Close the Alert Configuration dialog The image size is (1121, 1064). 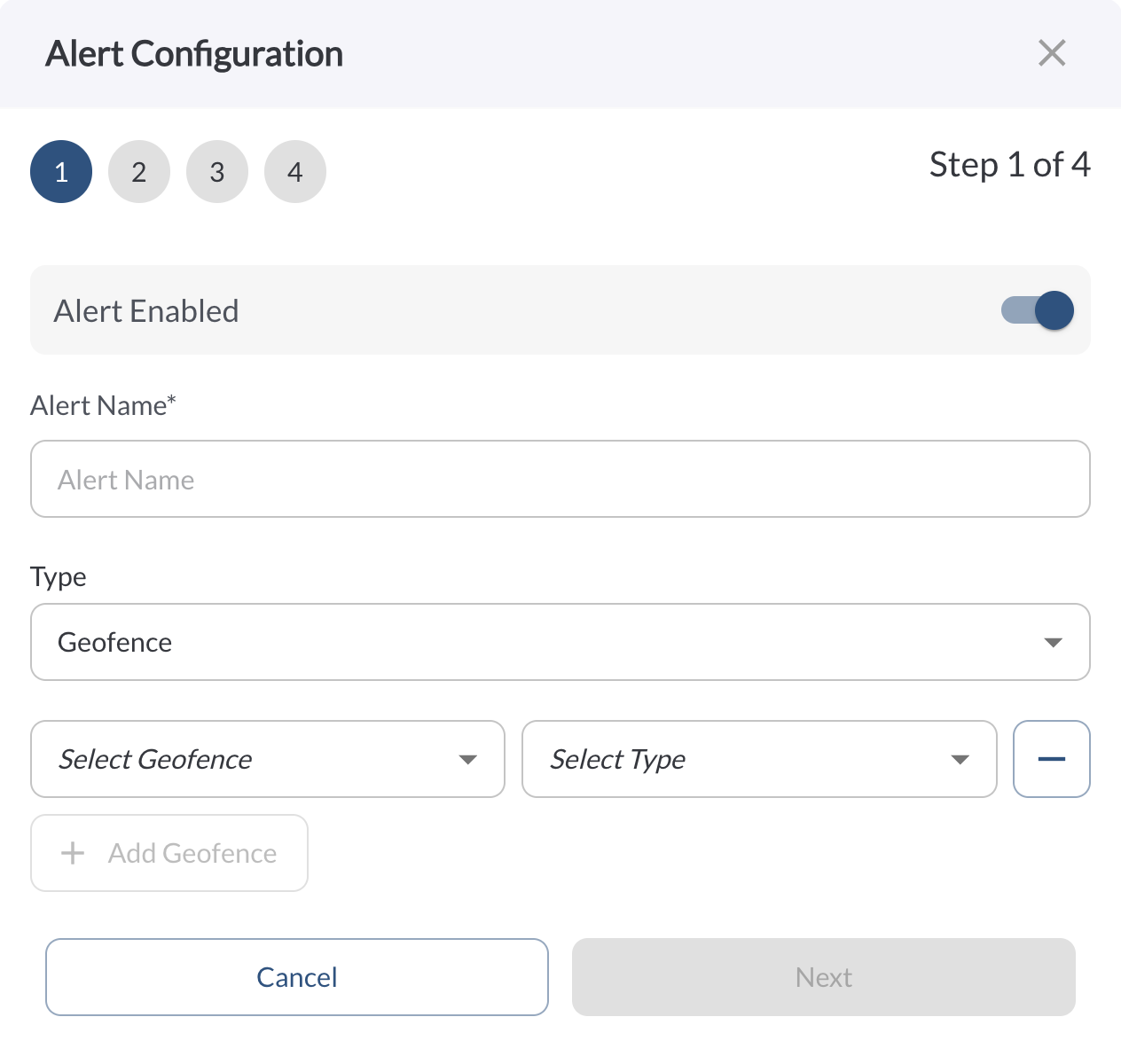[x=1052, y=53]
